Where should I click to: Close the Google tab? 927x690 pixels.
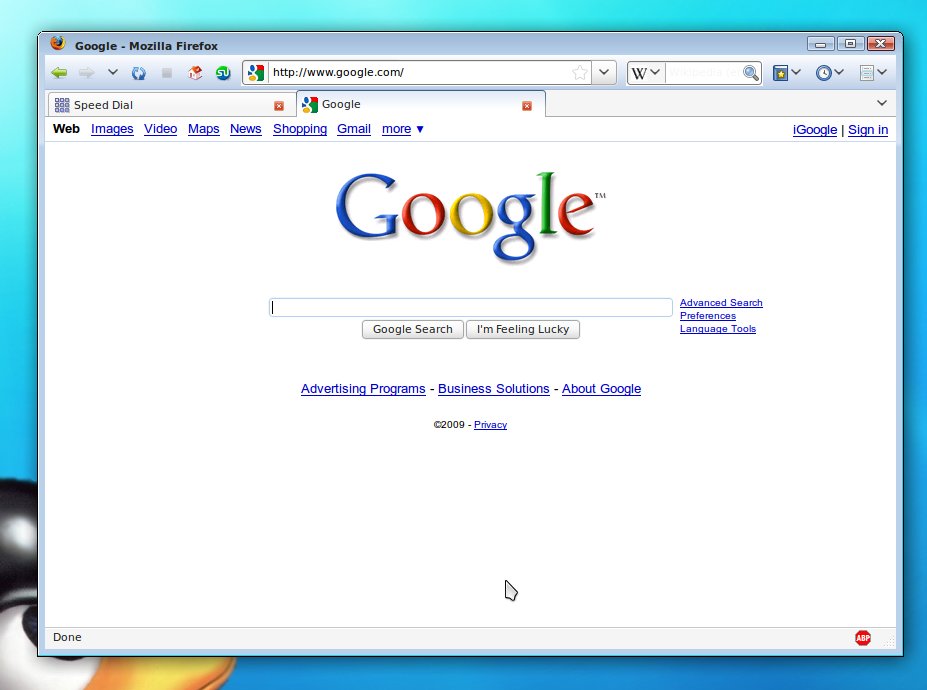click(527, 106)
